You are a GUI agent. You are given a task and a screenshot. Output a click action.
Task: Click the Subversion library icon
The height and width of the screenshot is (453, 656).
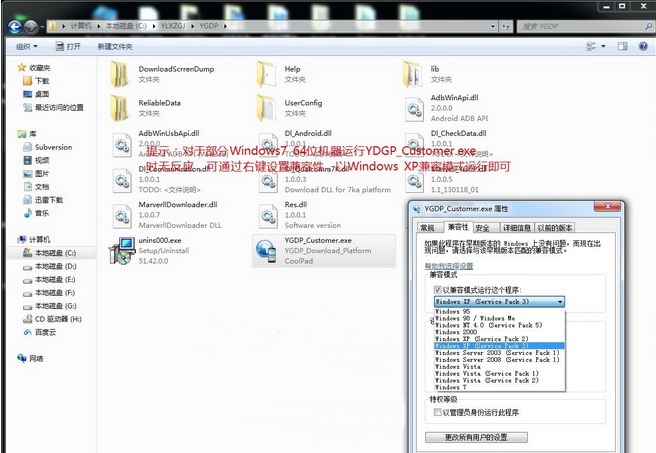[x=27, y=147]
